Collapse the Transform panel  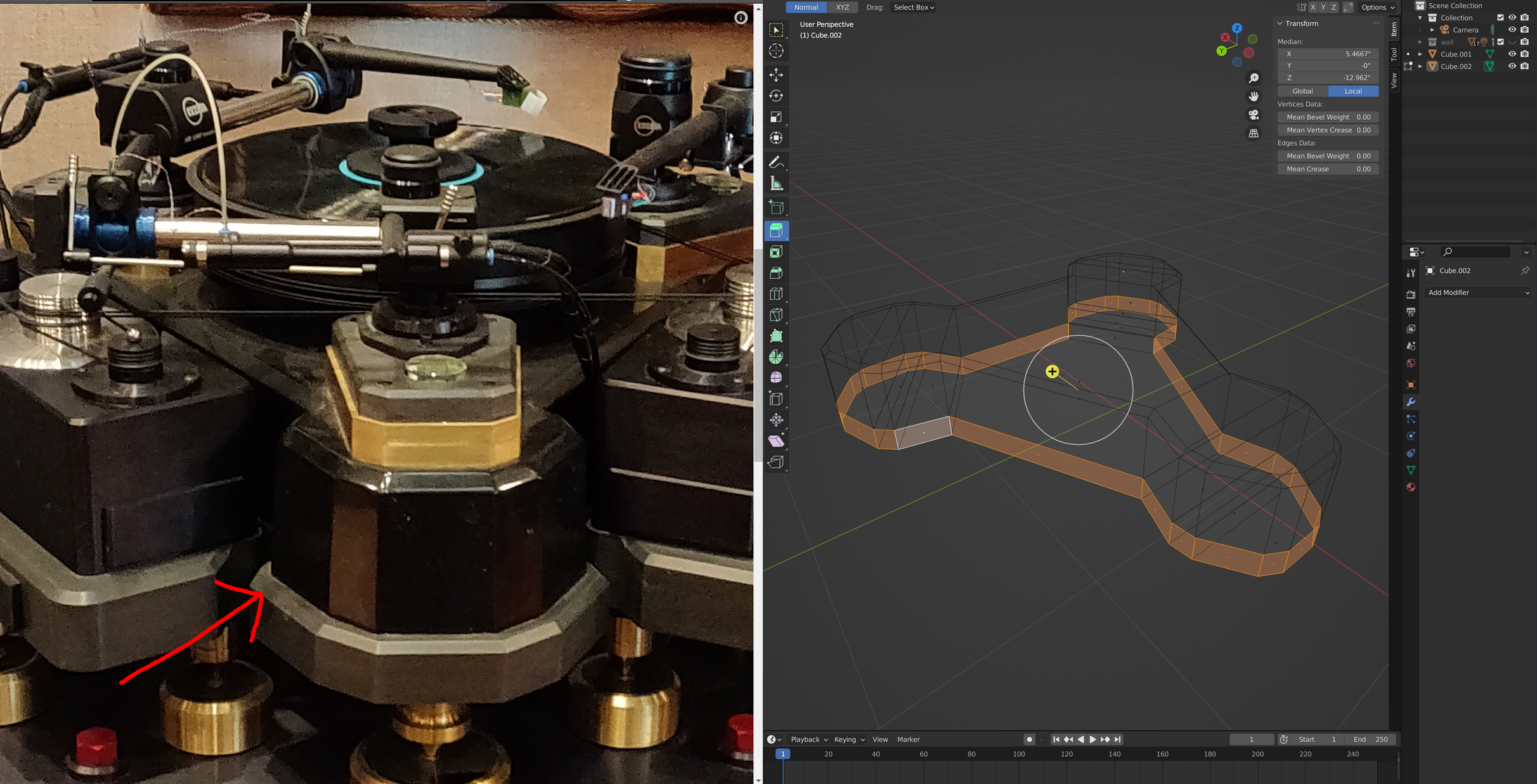click(1280, 23)
